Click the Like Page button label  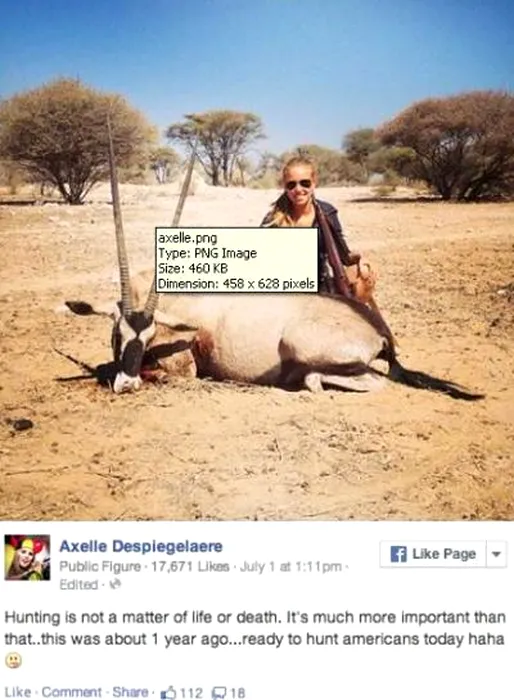(x=443, y=554)
